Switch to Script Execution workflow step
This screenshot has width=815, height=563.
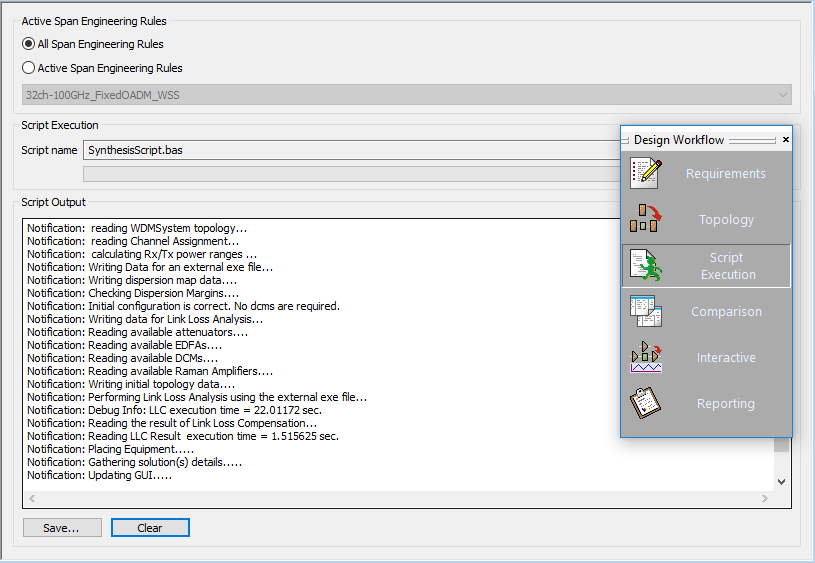(728, 266)
